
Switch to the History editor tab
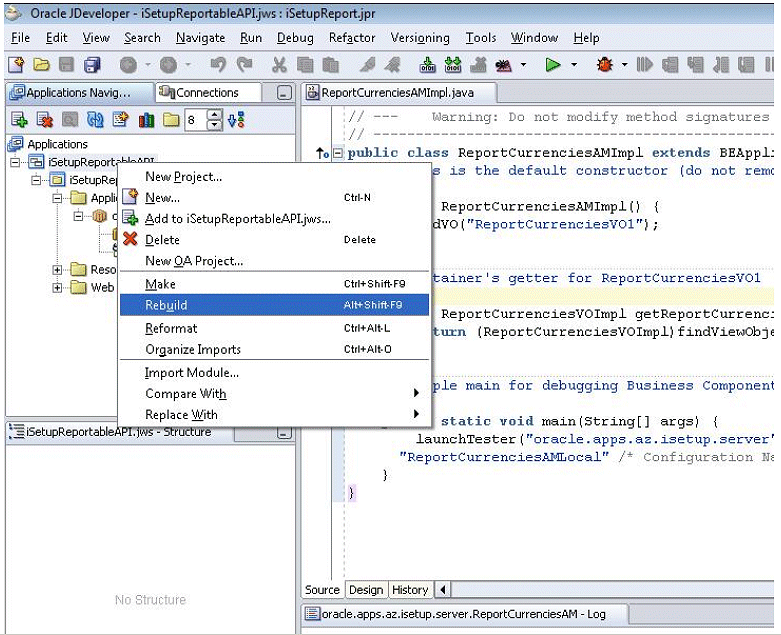pos(410,590)
